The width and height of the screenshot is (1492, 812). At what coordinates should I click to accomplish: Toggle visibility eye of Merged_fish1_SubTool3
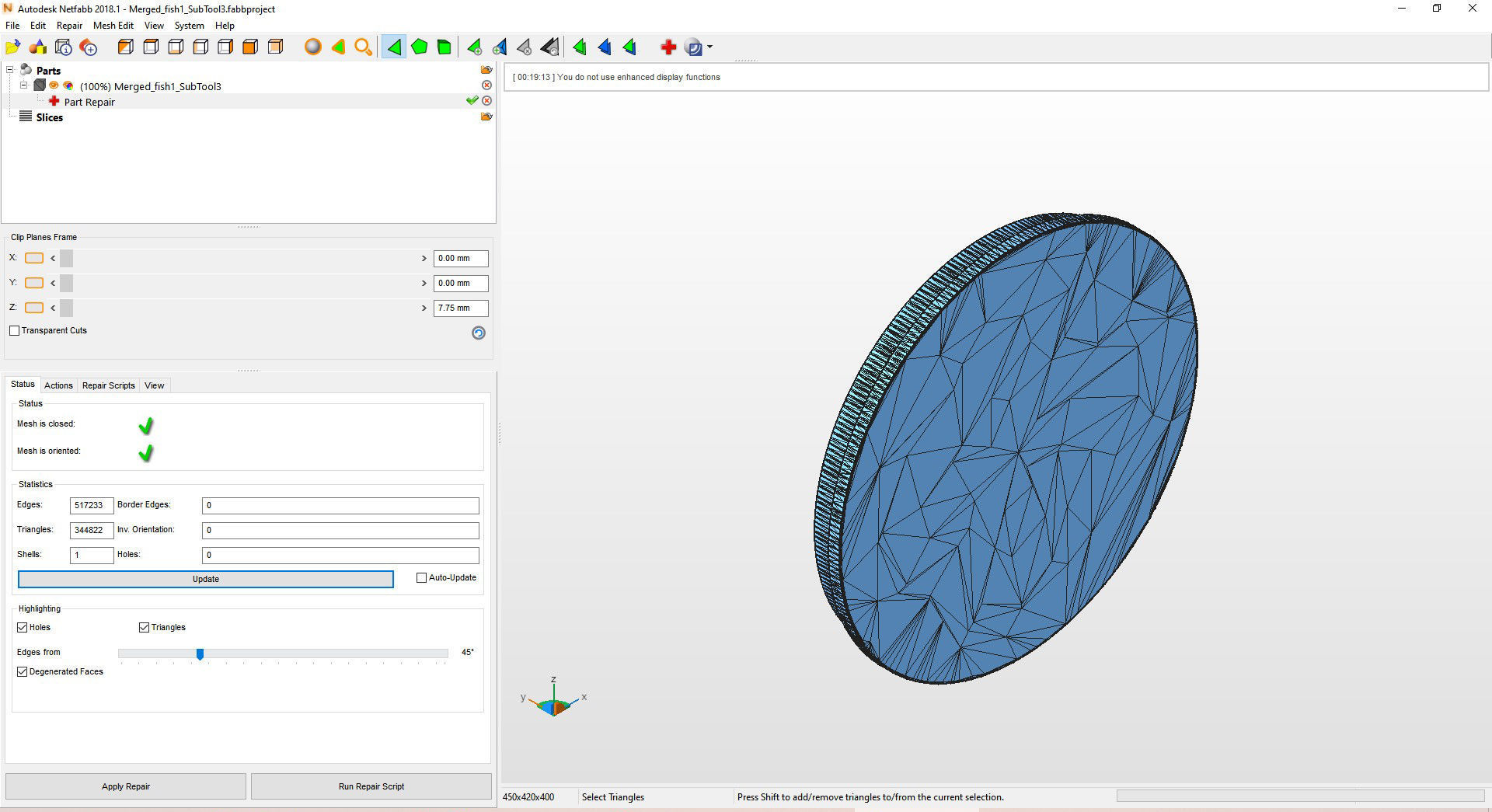[x=54, y=85]
